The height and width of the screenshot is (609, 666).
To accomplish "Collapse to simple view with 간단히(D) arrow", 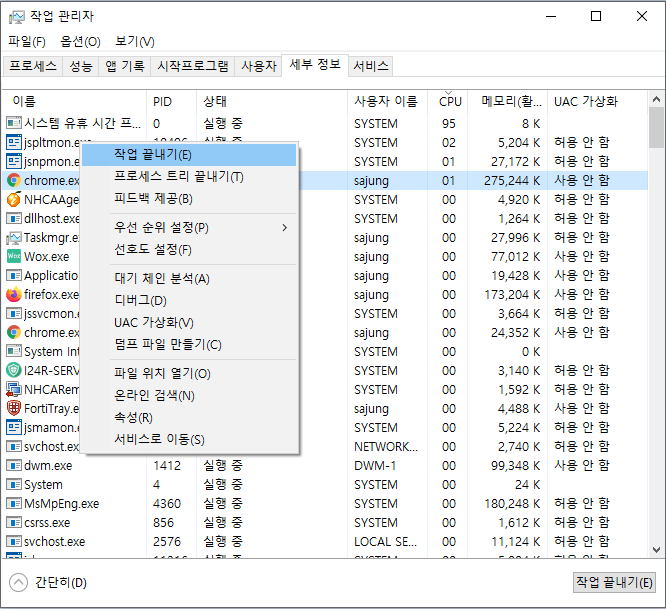I will (x=18, y=583).
